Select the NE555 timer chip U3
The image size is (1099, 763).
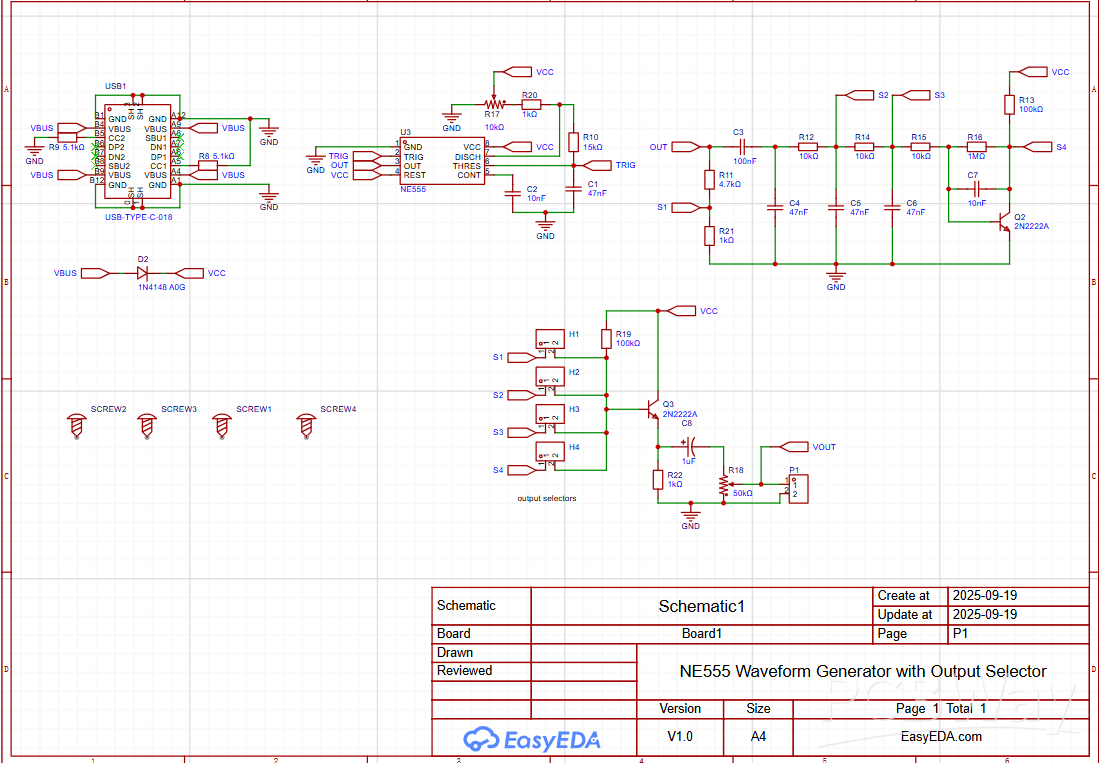coord(442,161)
